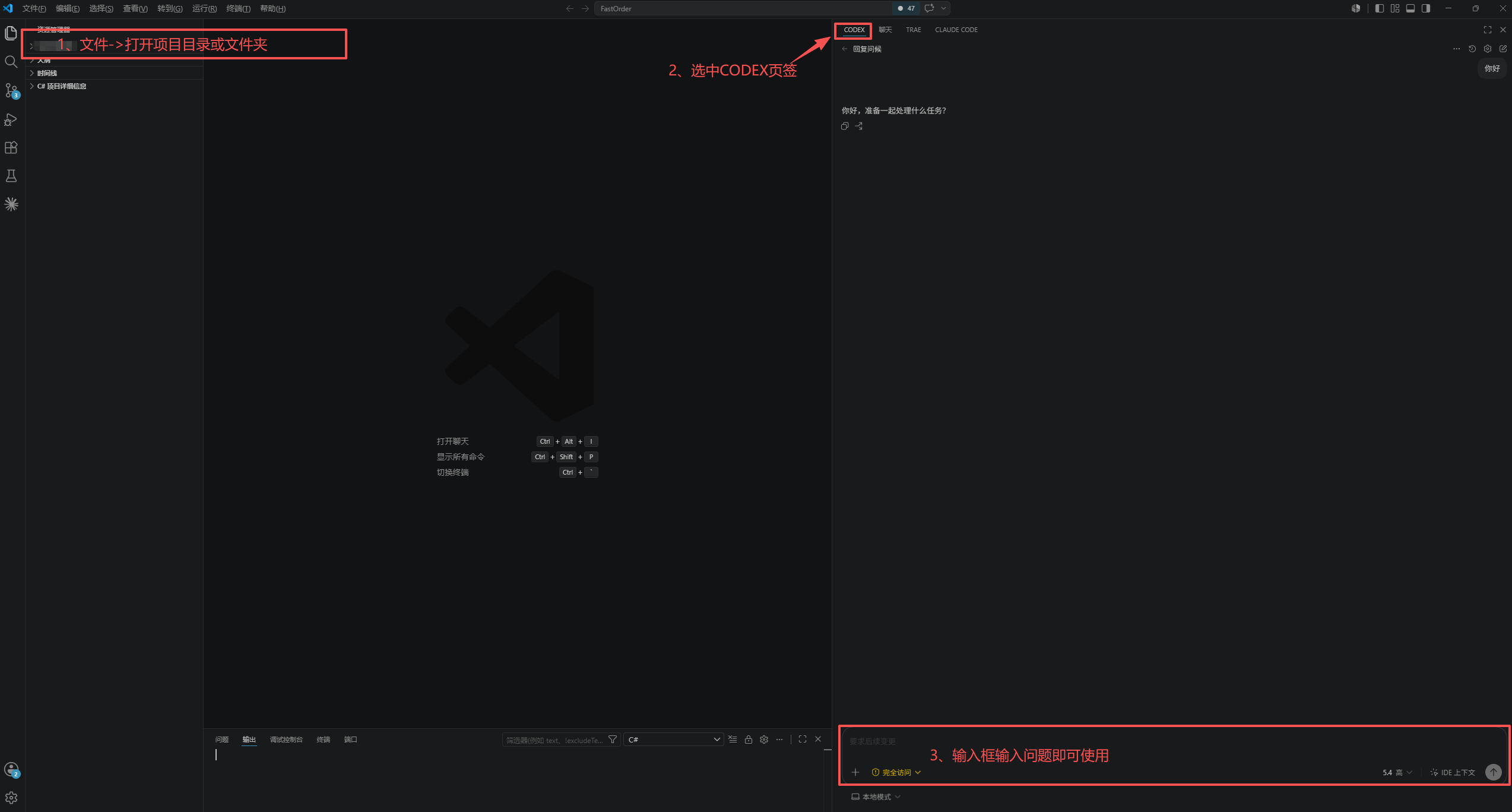
Task: Switch to the 终端 panel tab
Action: pyautogui.click(x=323, y=740)
